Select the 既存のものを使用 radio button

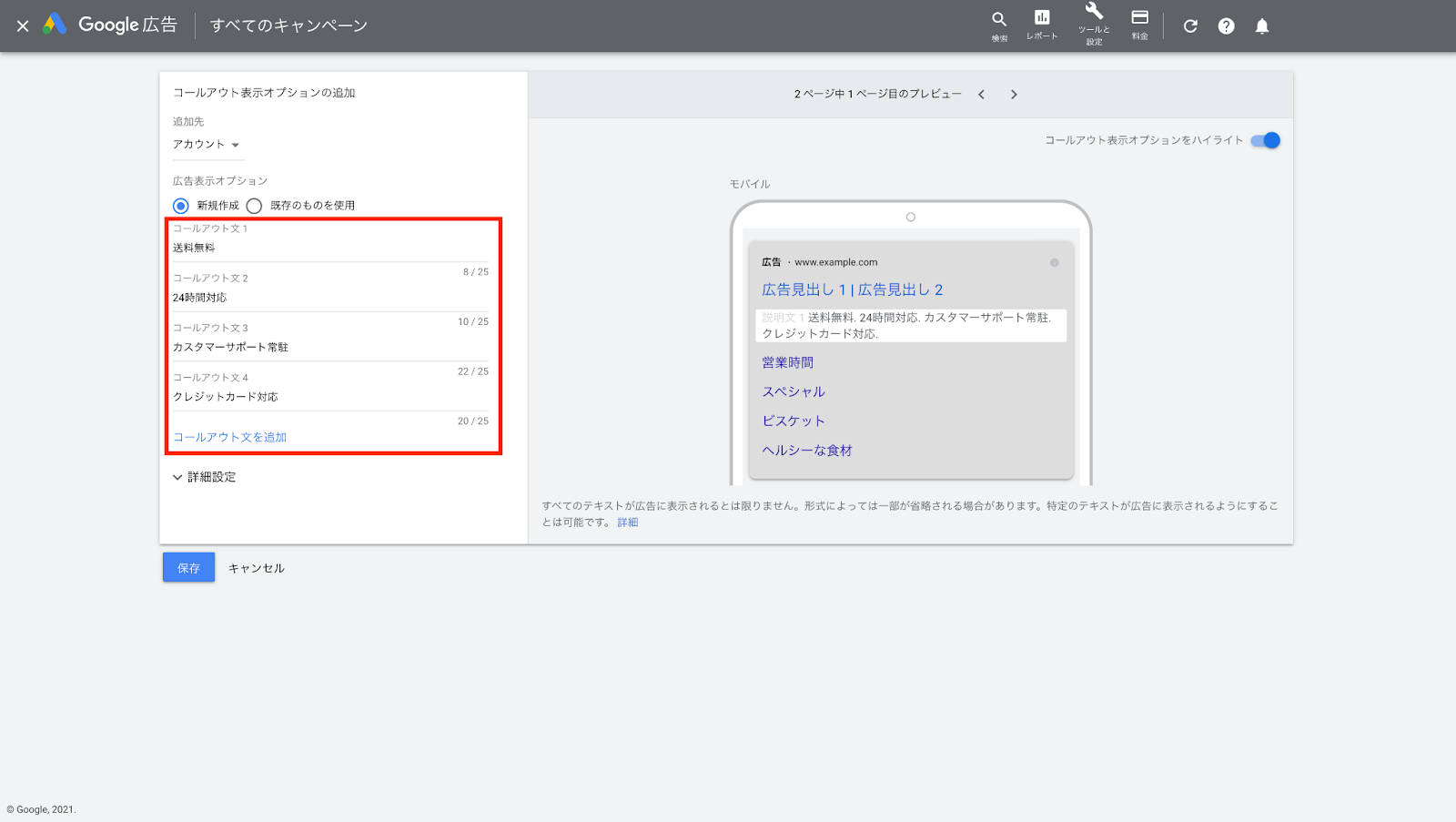click(254, 206)
